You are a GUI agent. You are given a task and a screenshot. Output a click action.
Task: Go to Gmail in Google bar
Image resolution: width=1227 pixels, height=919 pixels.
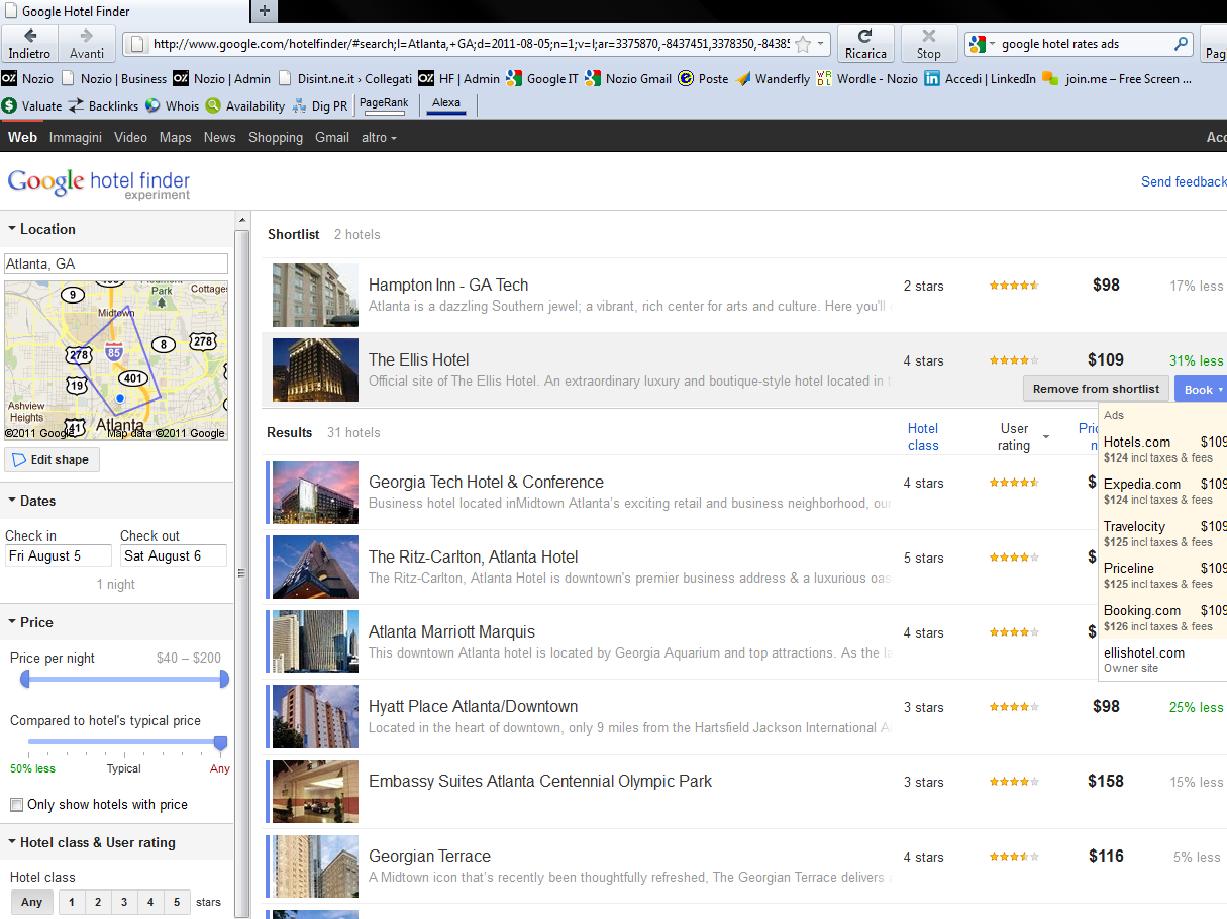coord(331,137)
